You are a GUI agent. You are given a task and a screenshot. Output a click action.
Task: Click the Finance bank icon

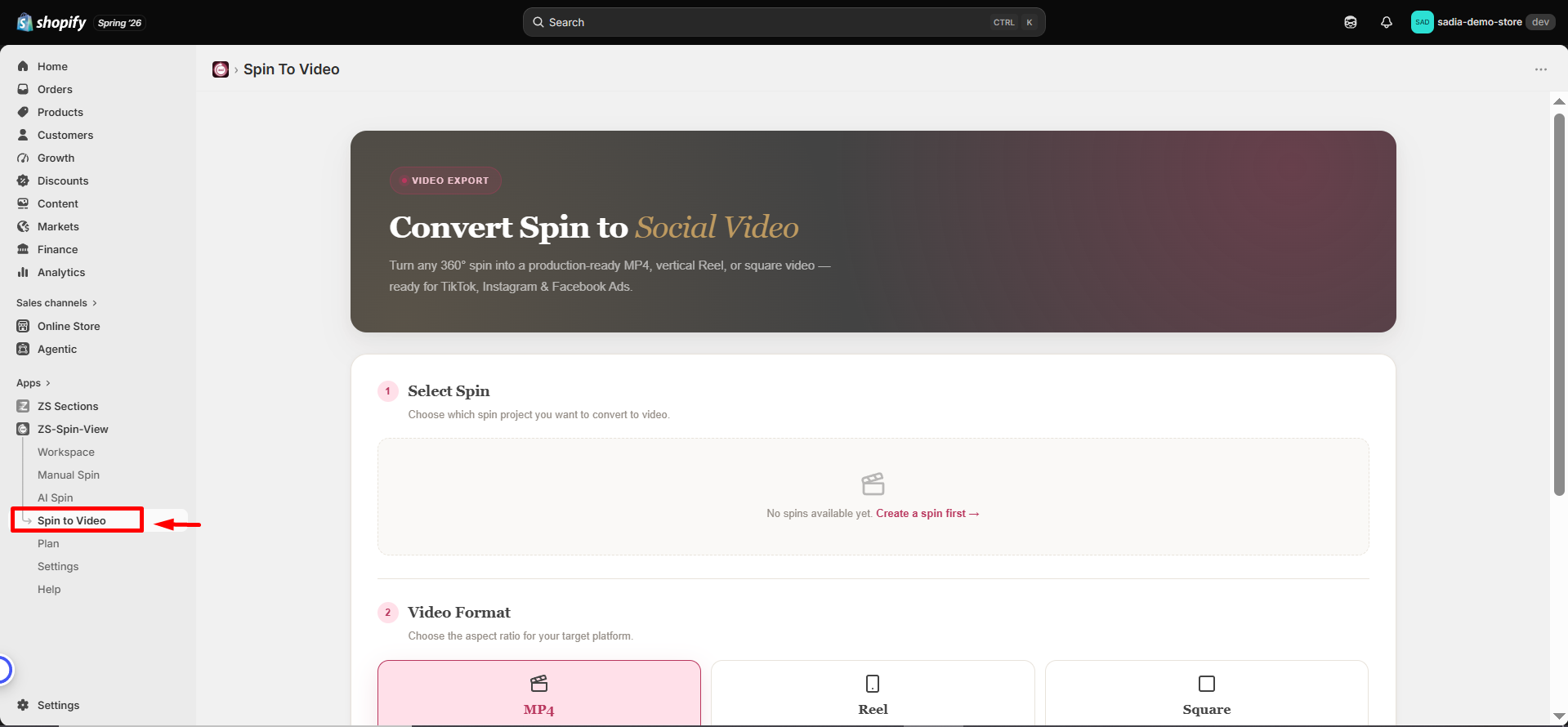pyautogui.click(x=23, y=249)
